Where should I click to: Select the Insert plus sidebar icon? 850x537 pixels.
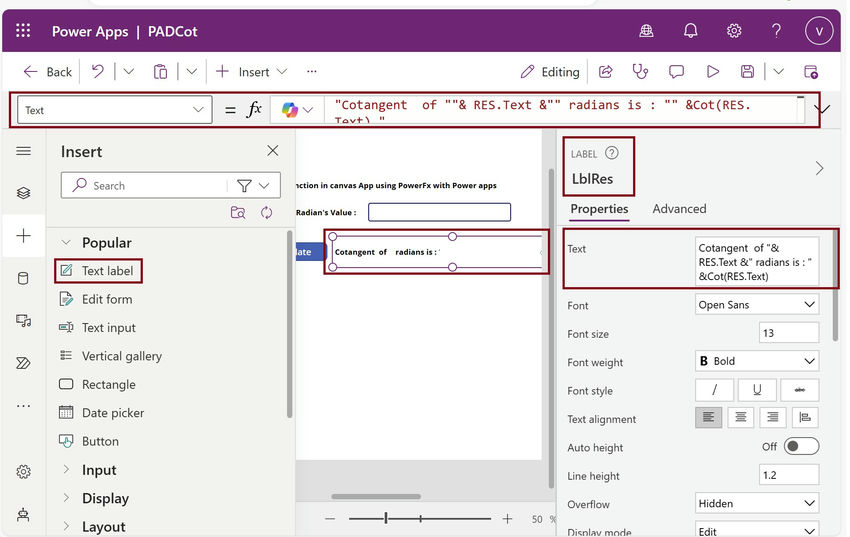[x=23, y=236]
